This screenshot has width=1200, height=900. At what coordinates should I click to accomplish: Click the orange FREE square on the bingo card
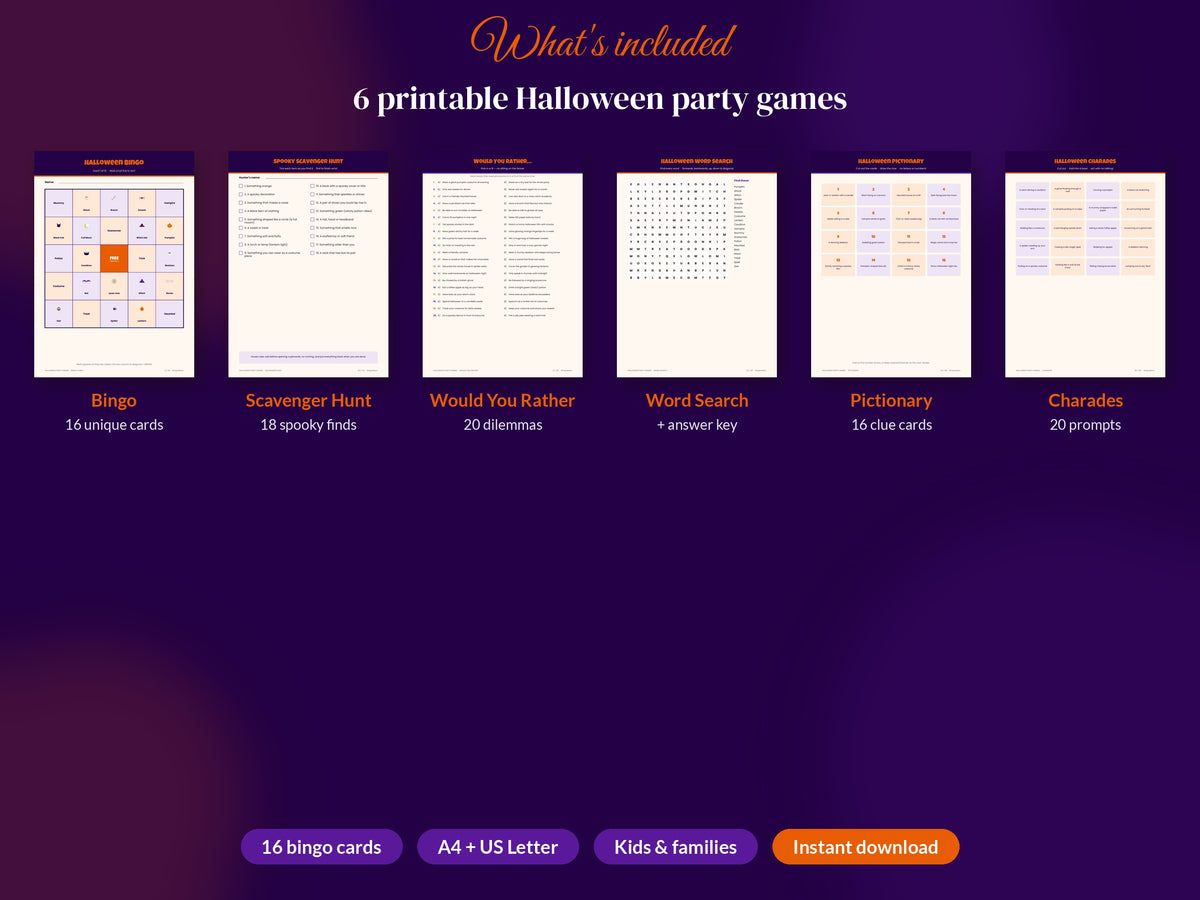[114, 258]
